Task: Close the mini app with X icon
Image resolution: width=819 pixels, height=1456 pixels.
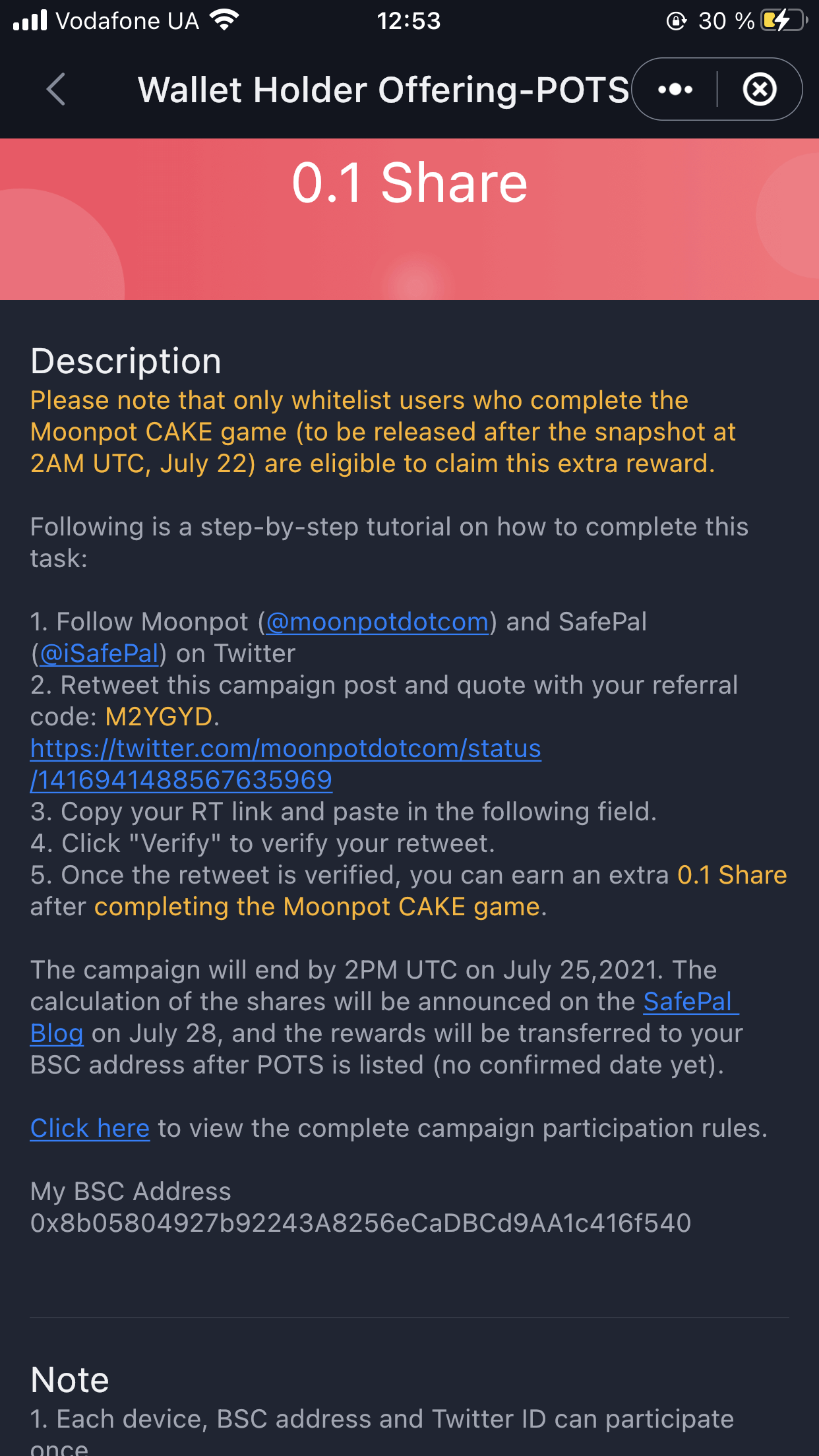Action: tap(760, 89)
